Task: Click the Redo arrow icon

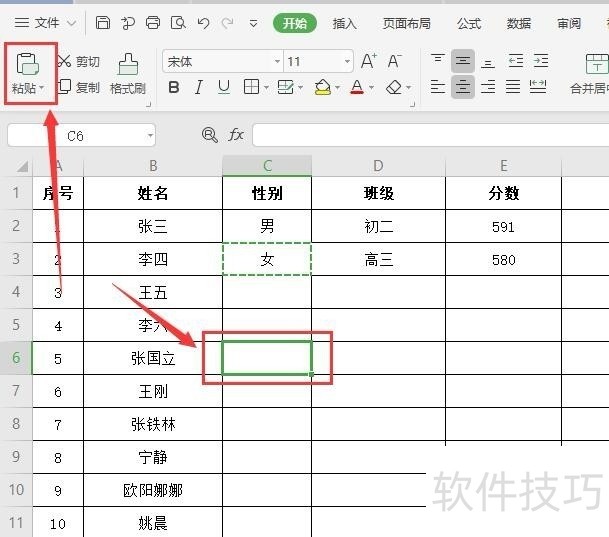Action: [x=228, y=23]
